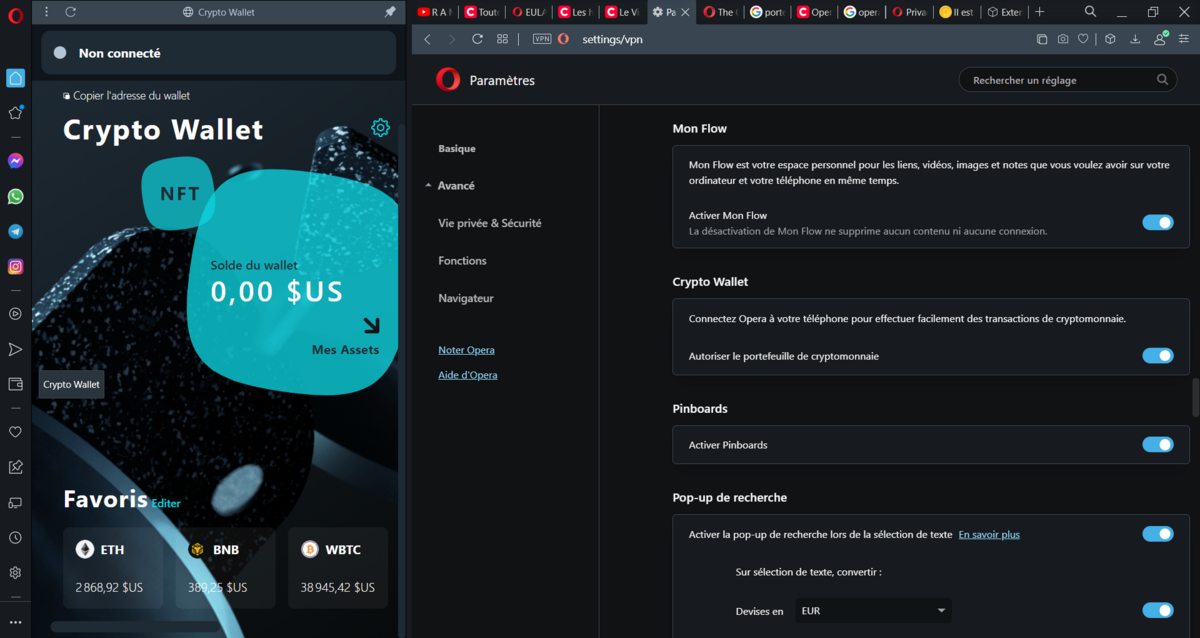The image size is (1200, 638).
Task: Open the Player icon in the sidebar
Action: (15, 313)
